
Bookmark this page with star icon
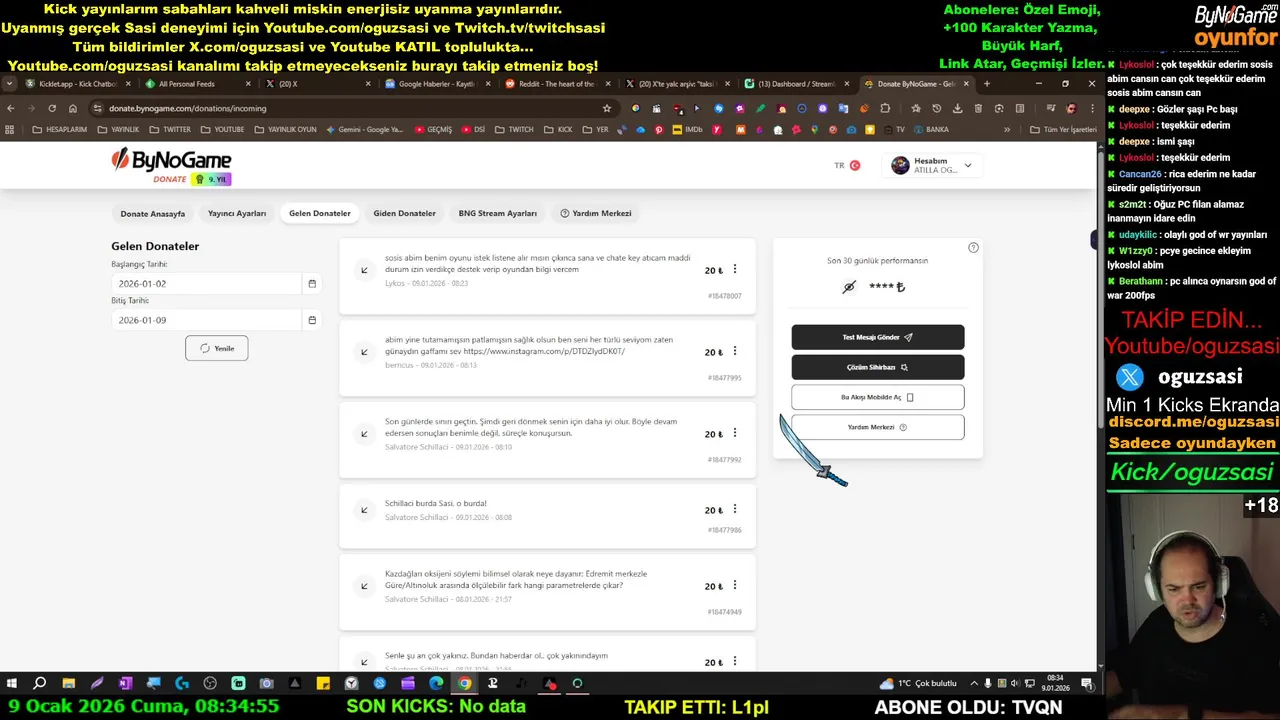click(x=606, y=108)
